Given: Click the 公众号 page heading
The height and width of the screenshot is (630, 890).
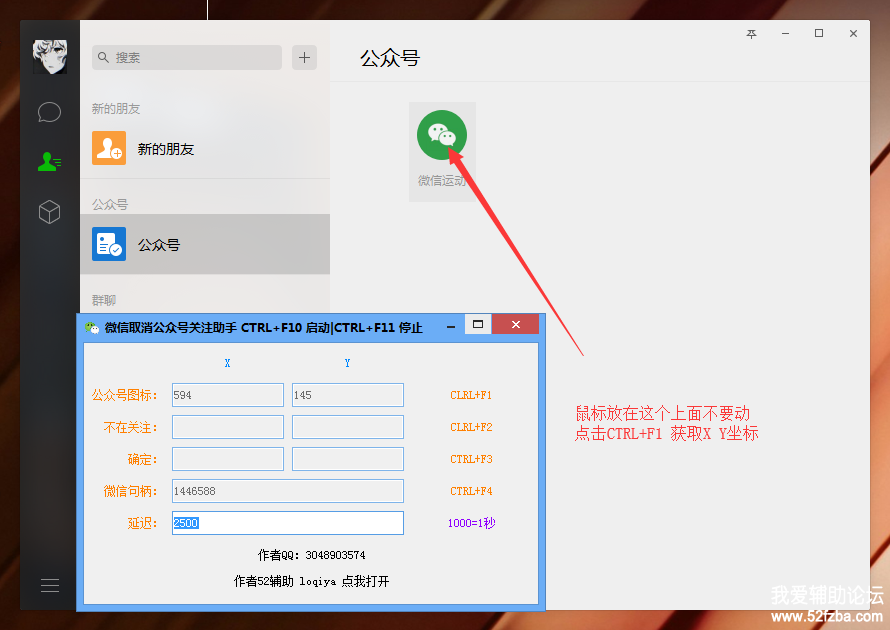Looking at the screenshot, I should click(390, 58).
